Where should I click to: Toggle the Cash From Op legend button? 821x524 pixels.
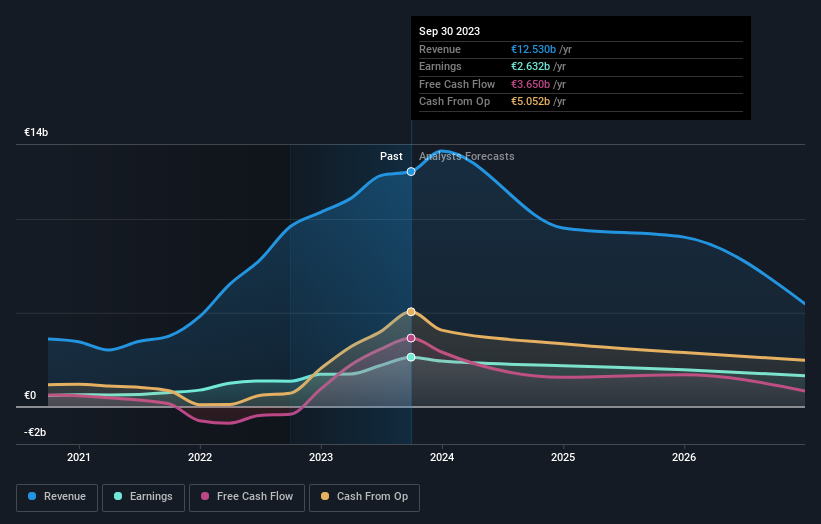click(364, 497)
